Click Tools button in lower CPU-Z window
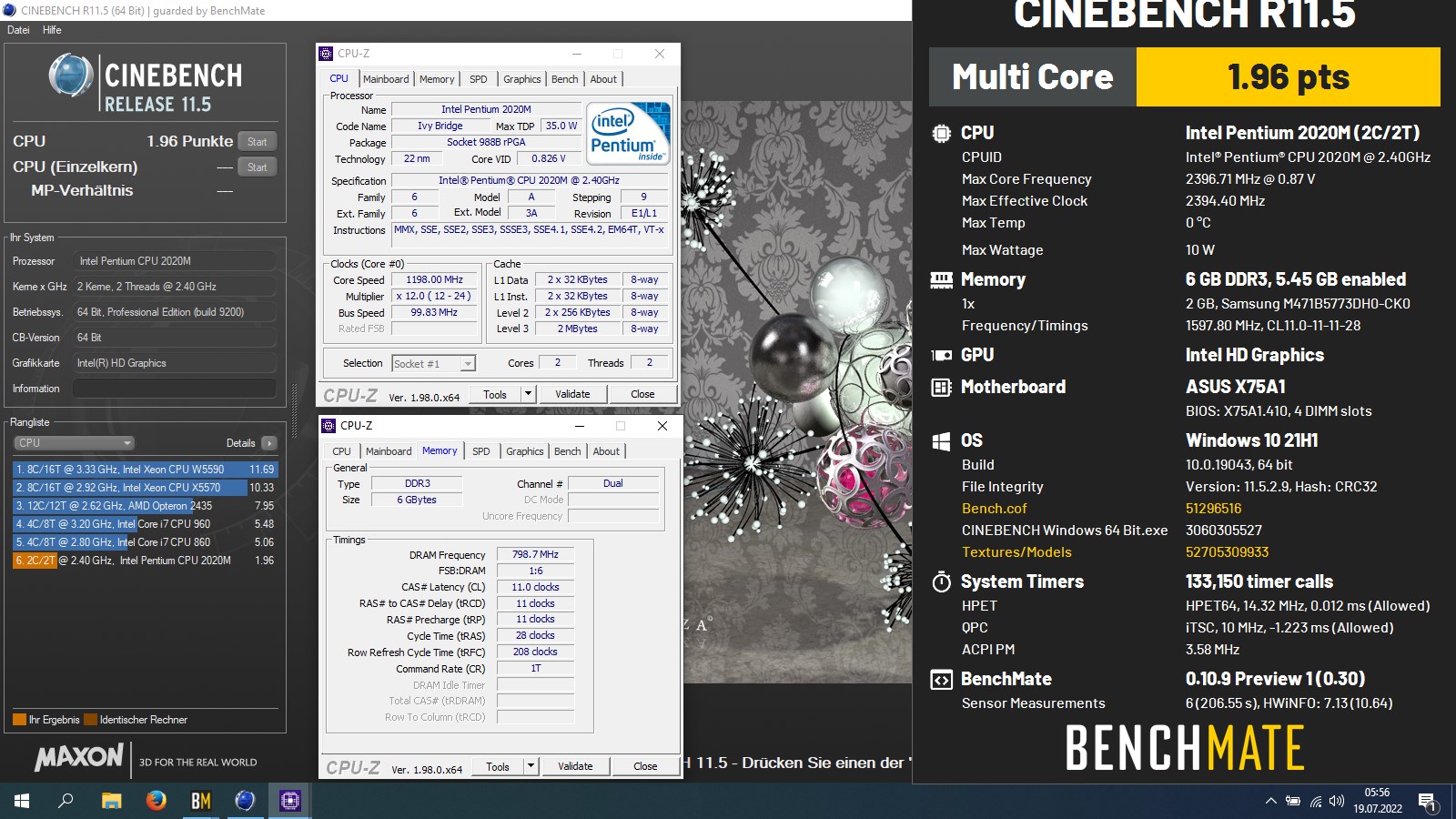 [x=498, y=766]
